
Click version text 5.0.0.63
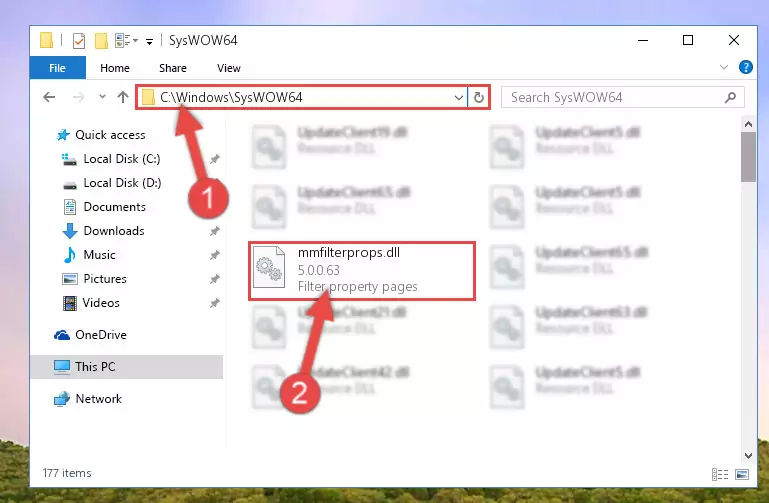(x=318, y=270)
